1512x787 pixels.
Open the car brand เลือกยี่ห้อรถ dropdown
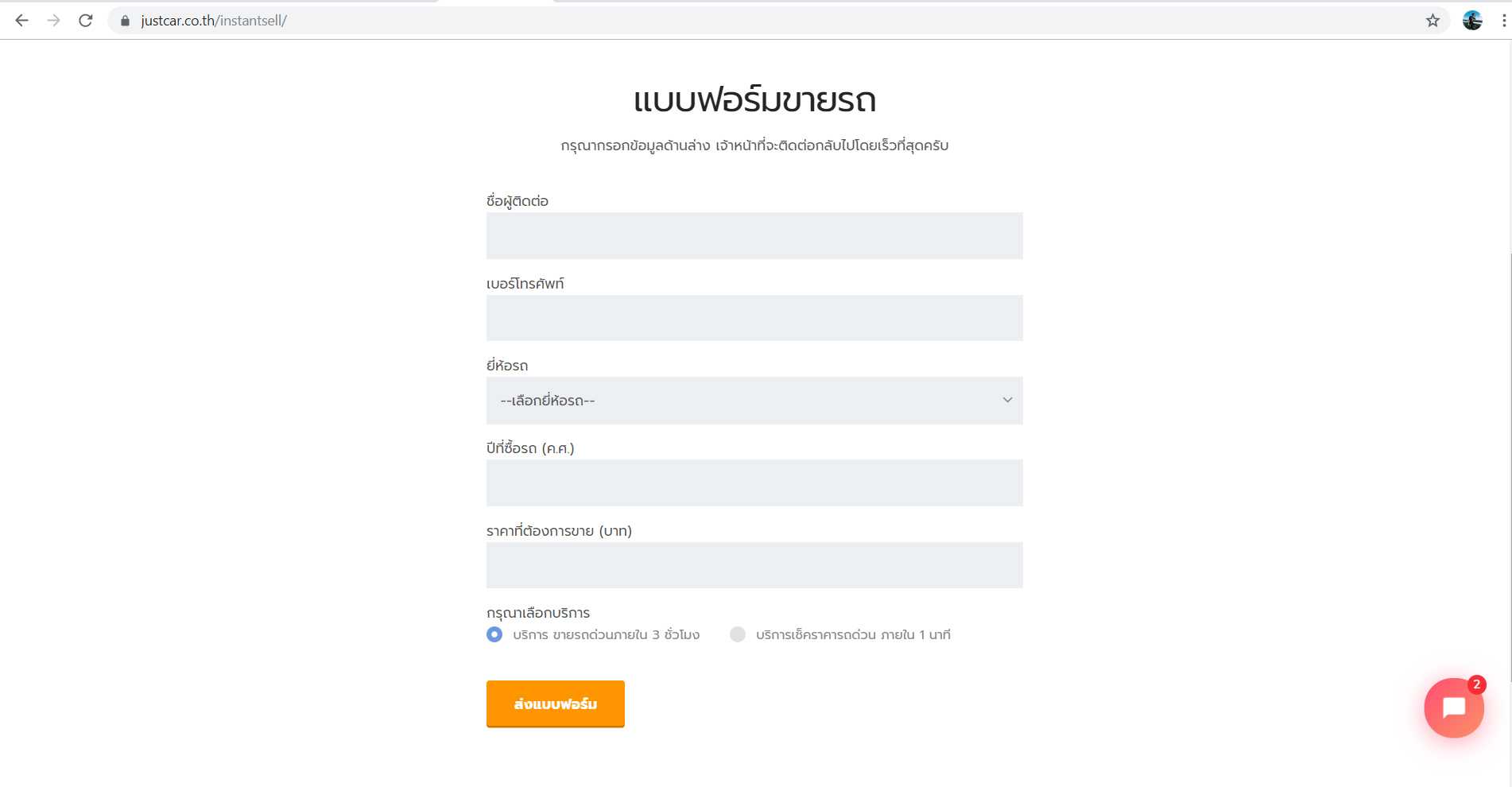[754, 401]
